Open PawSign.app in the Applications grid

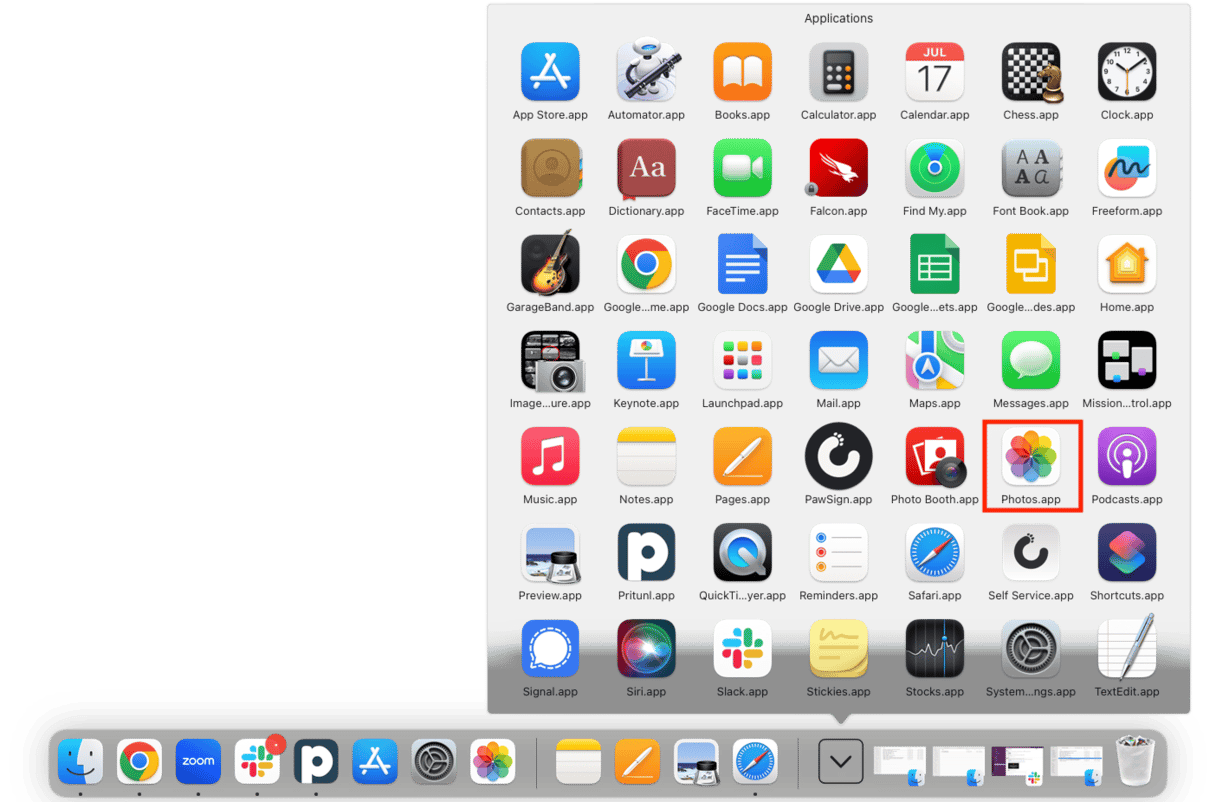(x=838, y=456)
